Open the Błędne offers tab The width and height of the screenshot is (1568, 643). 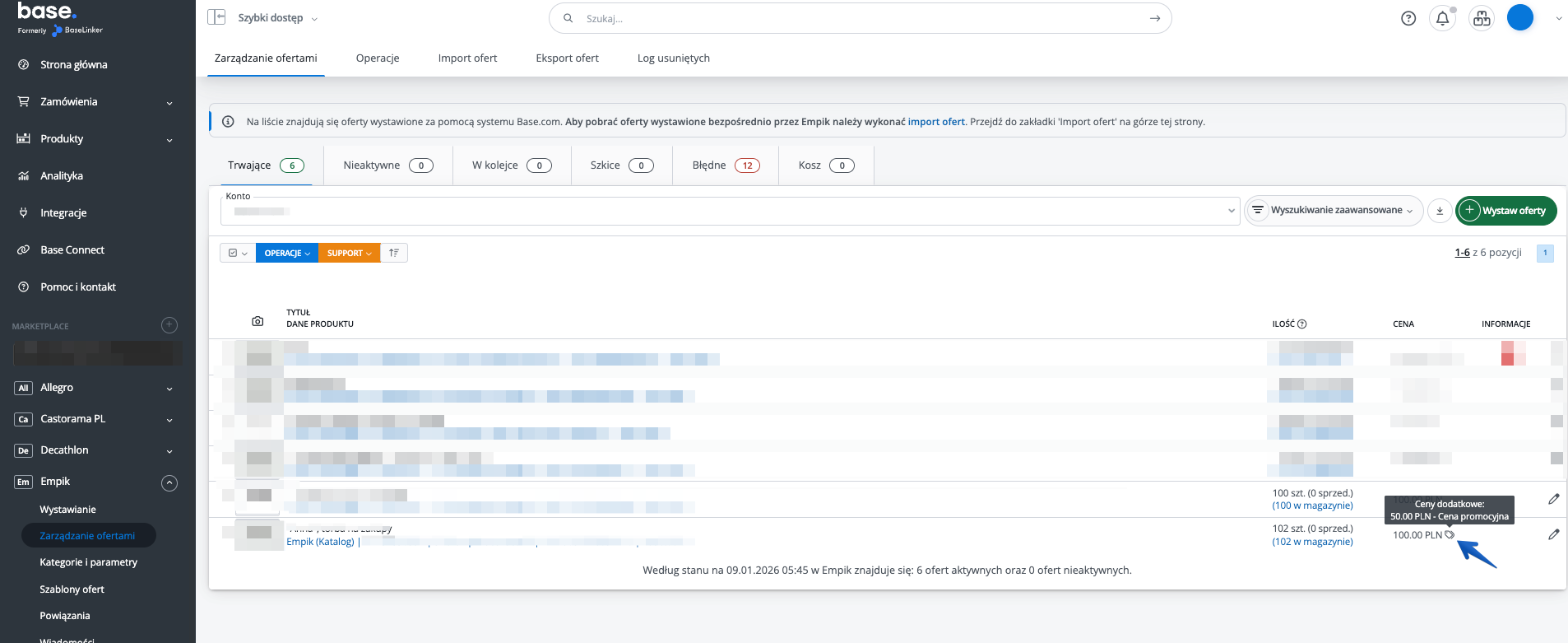(725, 165)
